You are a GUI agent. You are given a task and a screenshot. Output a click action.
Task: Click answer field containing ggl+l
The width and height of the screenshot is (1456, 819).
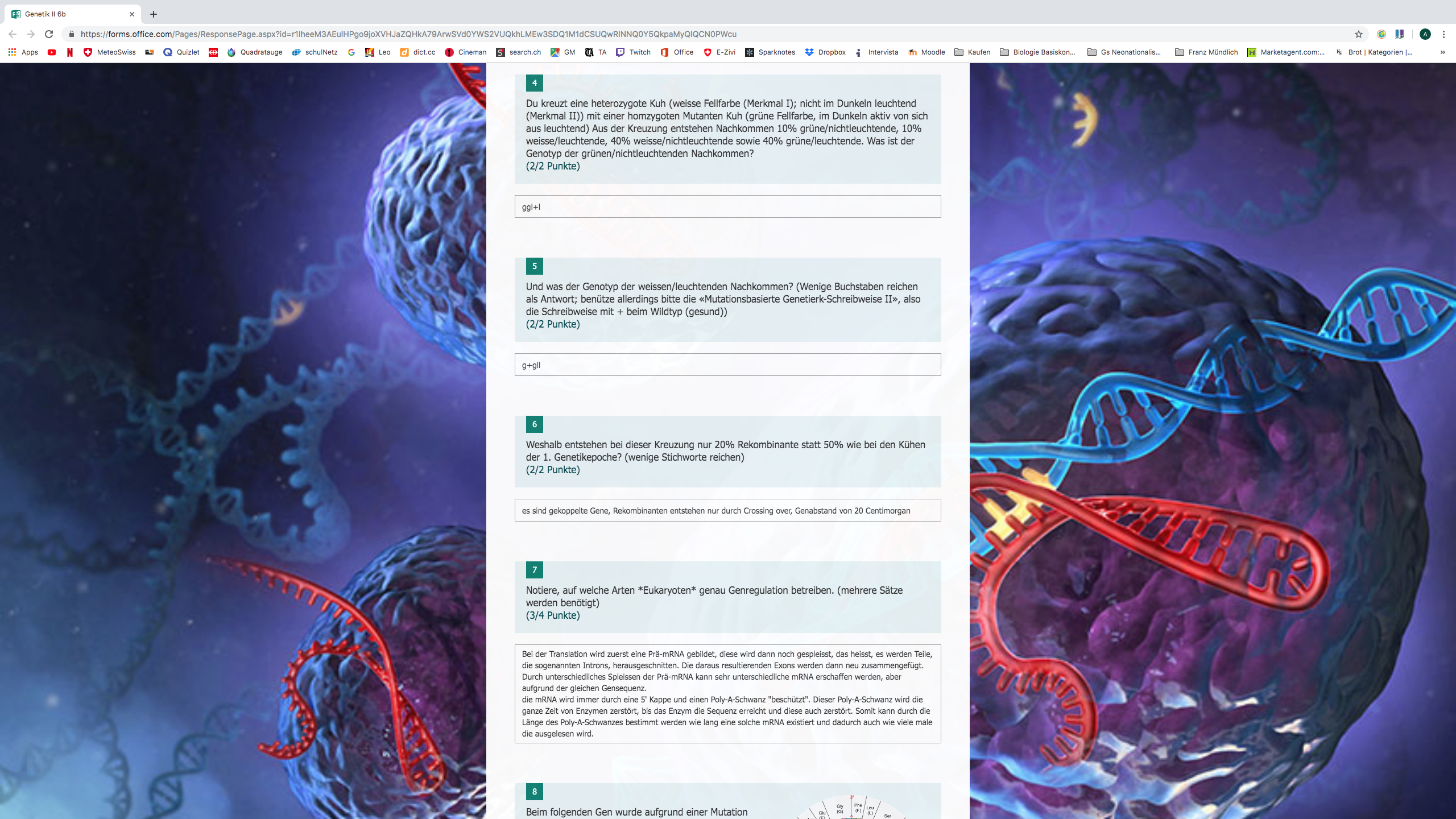point(727,206)
